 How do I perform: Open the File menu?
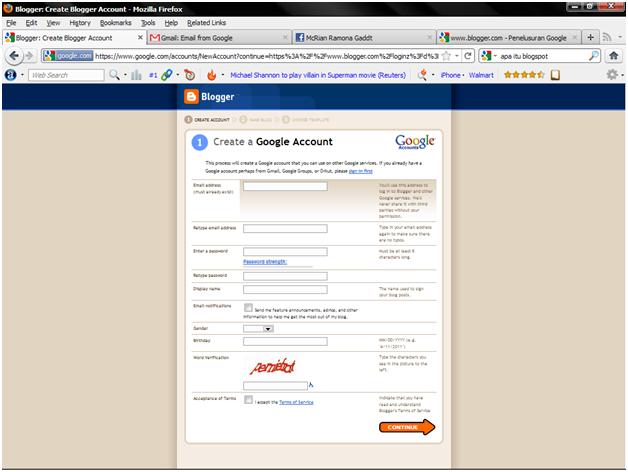click(x=11, y=23)
